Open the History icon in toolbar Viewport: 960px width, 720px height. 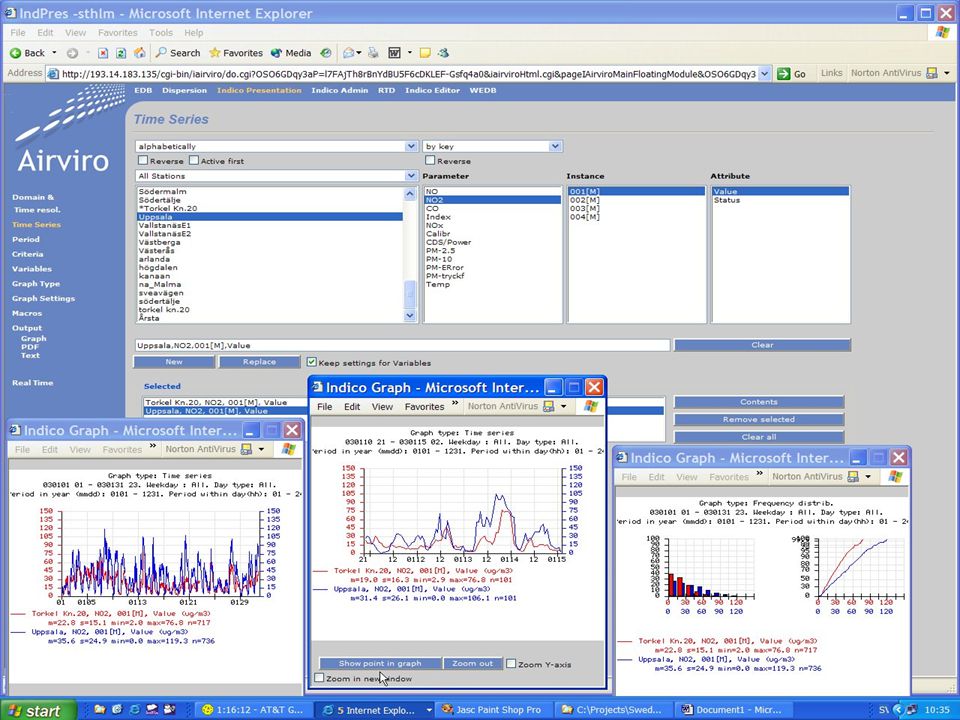click(x=326, y=53)
